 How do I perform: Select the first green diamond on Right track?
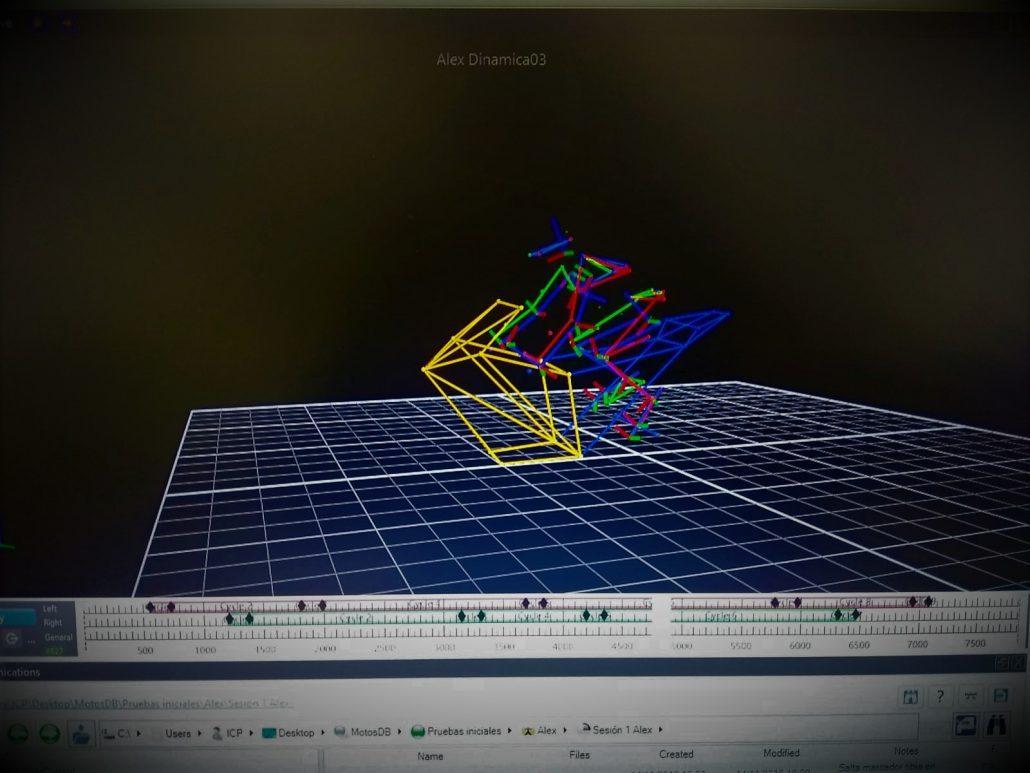(230, 618)
